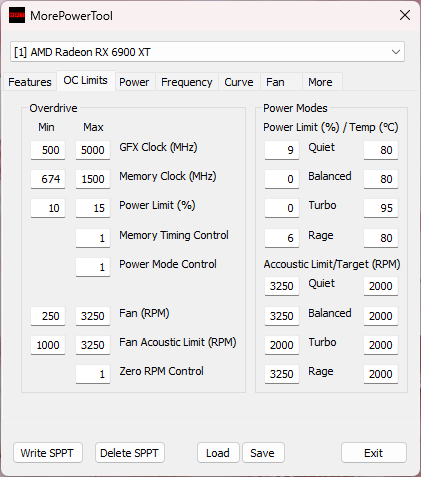The width and height of the screenshot is (421, 477).
Task: Click the Exit button
Action: 374,453
